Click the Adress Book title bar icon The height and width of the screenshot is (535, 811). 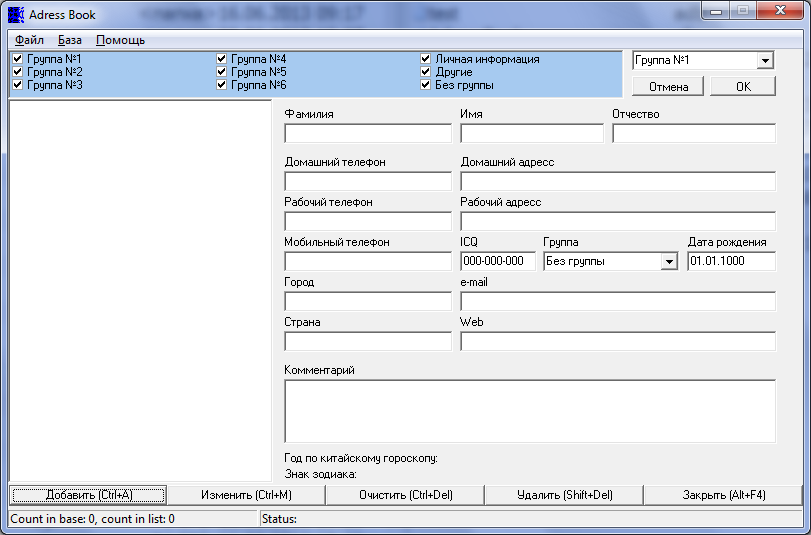click(15, 14)
